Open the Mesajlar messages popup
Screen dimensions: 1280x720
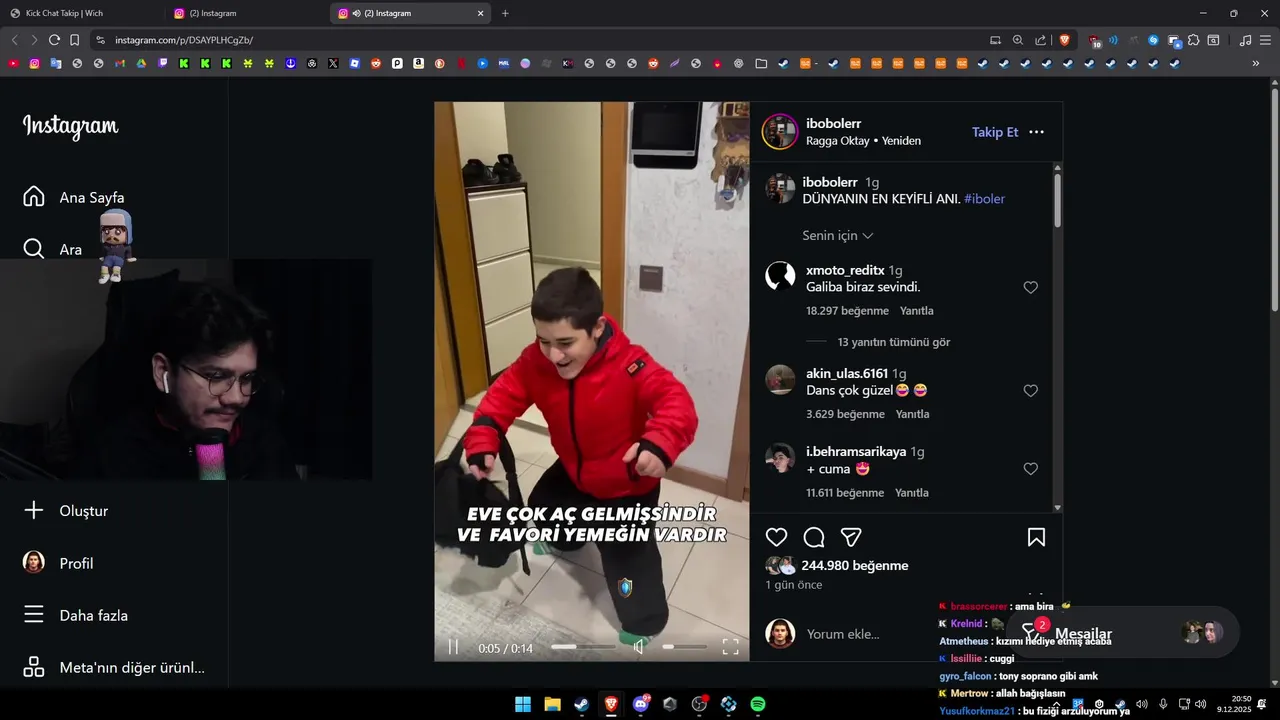tap(1122, 634)
